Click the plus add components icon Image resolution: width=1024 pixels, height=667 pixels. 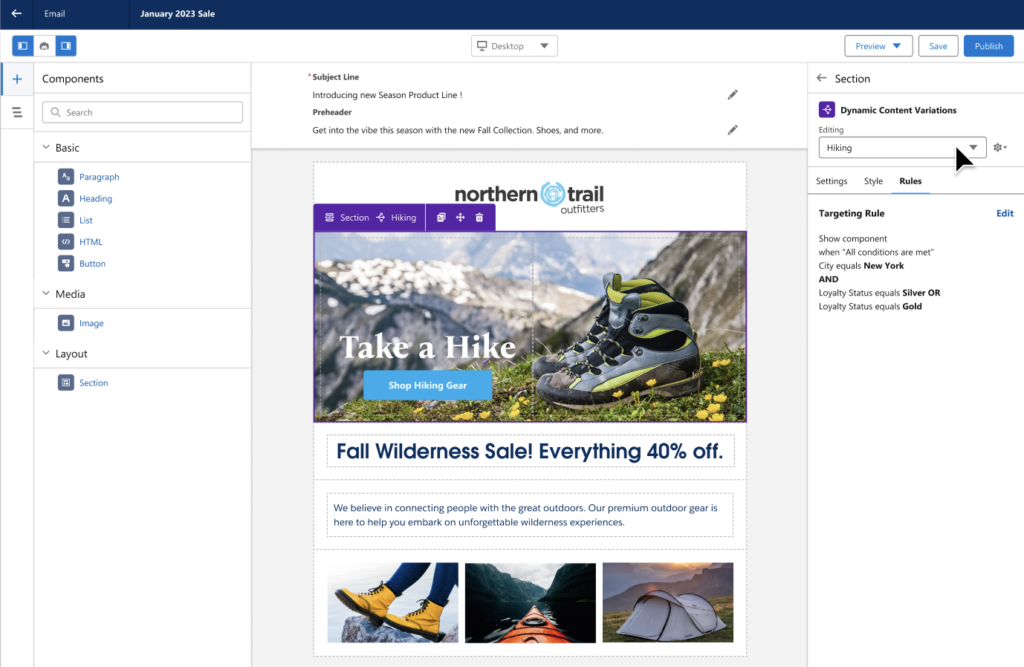pos(17,79)
